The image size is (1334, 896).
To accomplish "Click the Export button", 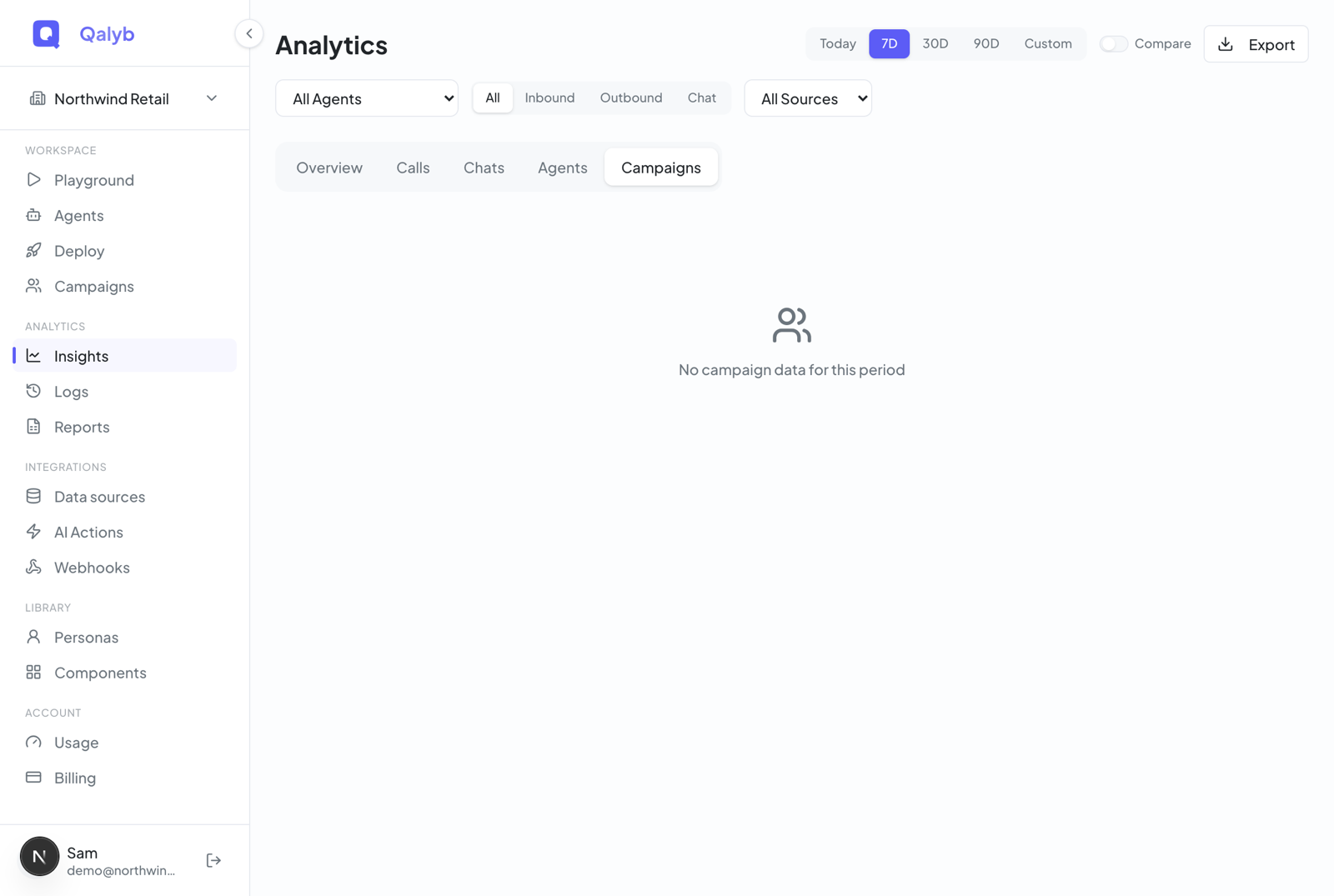I will point(1256,44).
